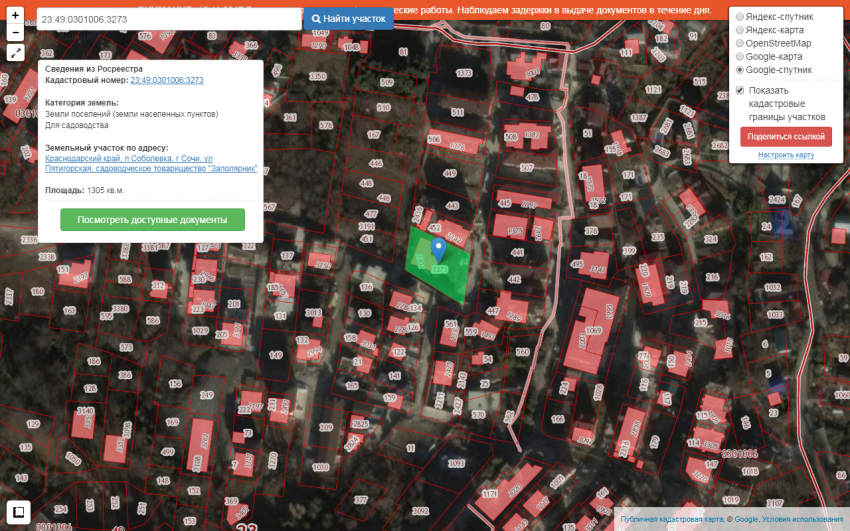Toggle fullscreen map view
This screenshot has width=850, height=531.
click(16, 53)
